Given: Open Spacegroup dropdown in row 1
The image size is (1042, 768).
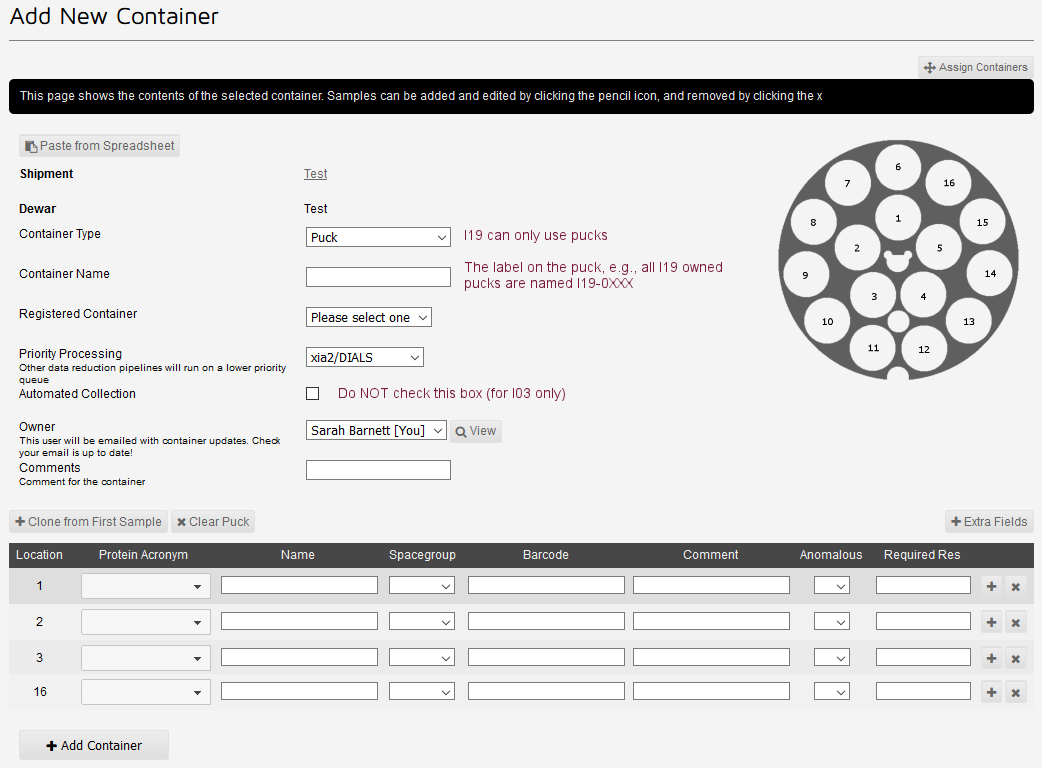Looking at the screenshot, I should click(422, 585).
